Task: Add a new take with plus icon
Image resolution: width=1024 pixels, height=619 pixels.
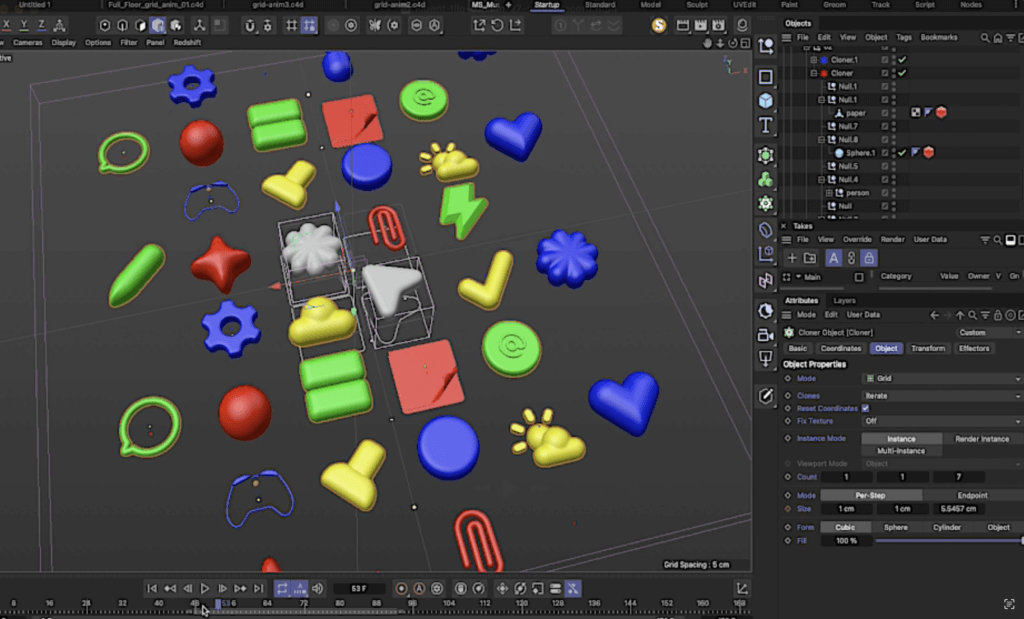Action: click(x=792, y=258)
